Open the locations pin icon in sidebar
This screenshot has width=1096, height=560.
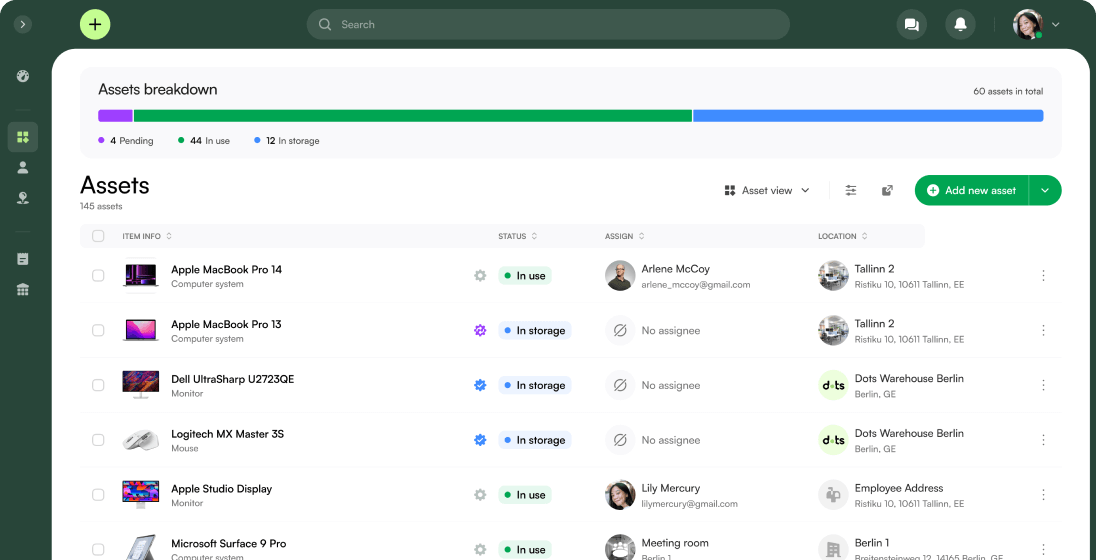click(x=23, y=198)
